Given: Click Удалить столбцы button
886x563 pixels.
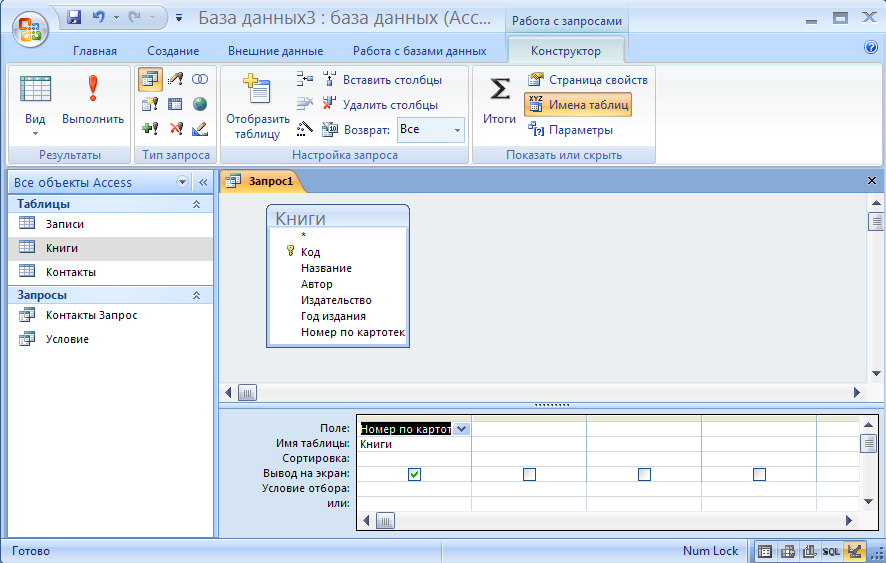Looking at the screenshot, I should pyautogui.click(x=381, y=105).
